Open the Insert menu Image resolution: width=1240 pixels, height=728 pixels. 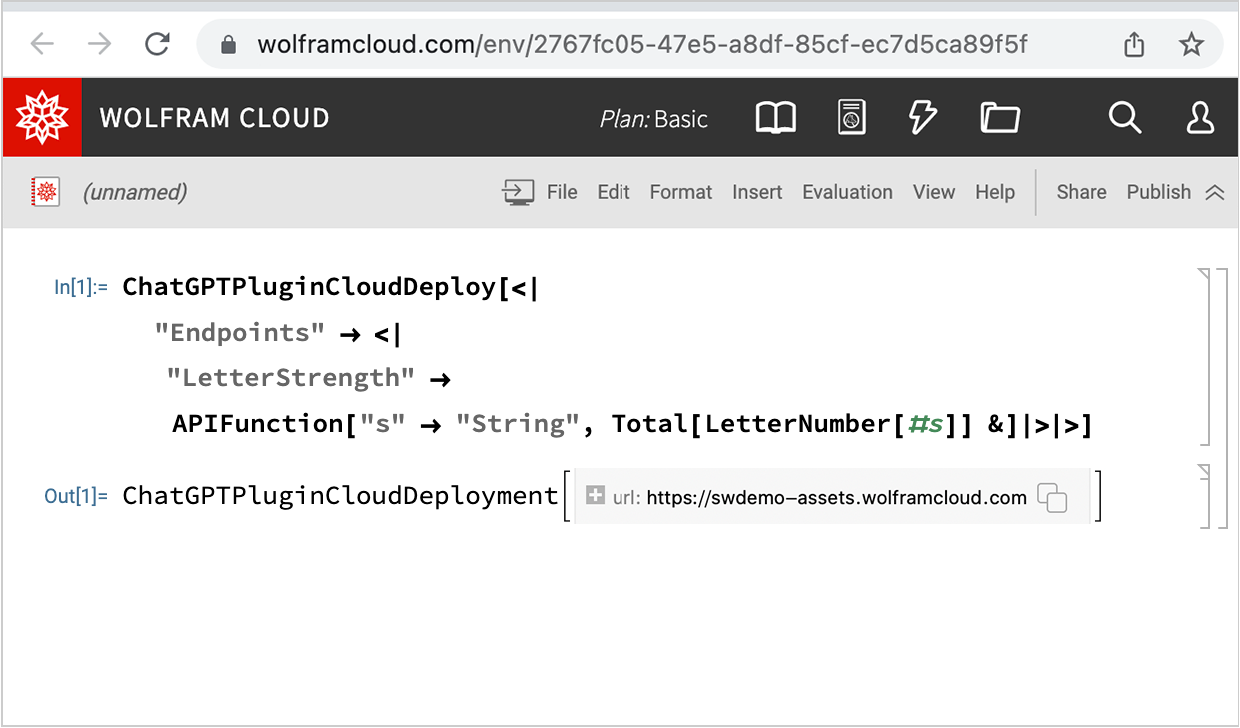click(757, 192)
